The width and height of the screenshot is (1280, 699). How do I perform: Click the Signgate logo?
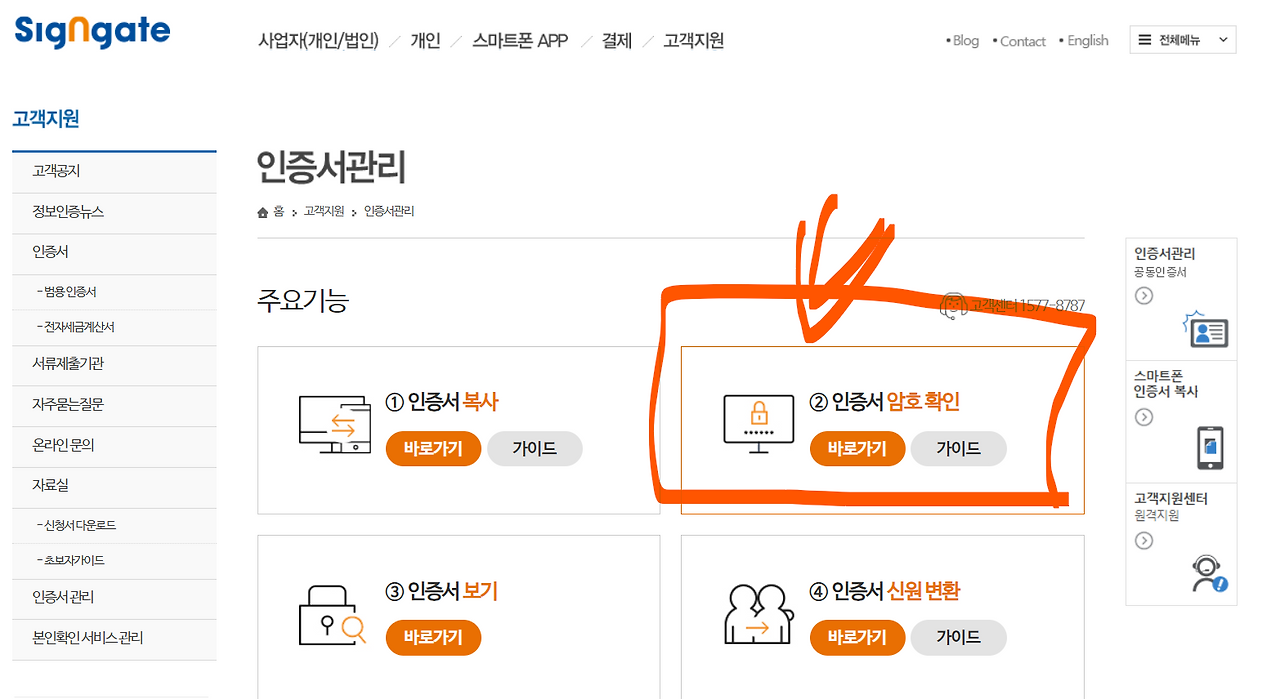90,32
